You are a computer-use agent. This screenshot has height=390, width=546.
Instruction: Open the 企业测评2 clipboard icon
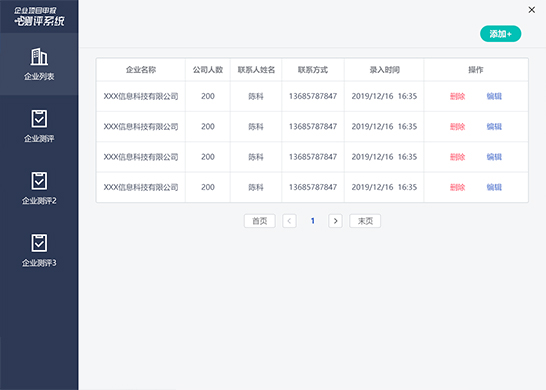pyautogui.click(x=39, y=181)
